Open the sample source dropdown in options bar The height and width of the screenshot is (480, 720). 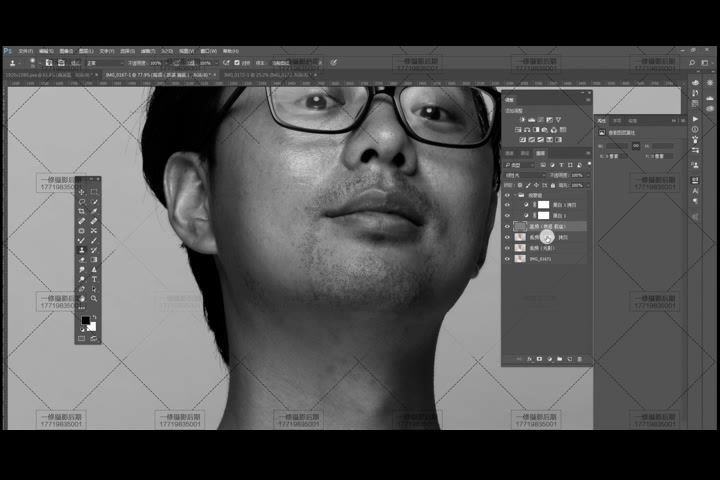click(295, 63)
